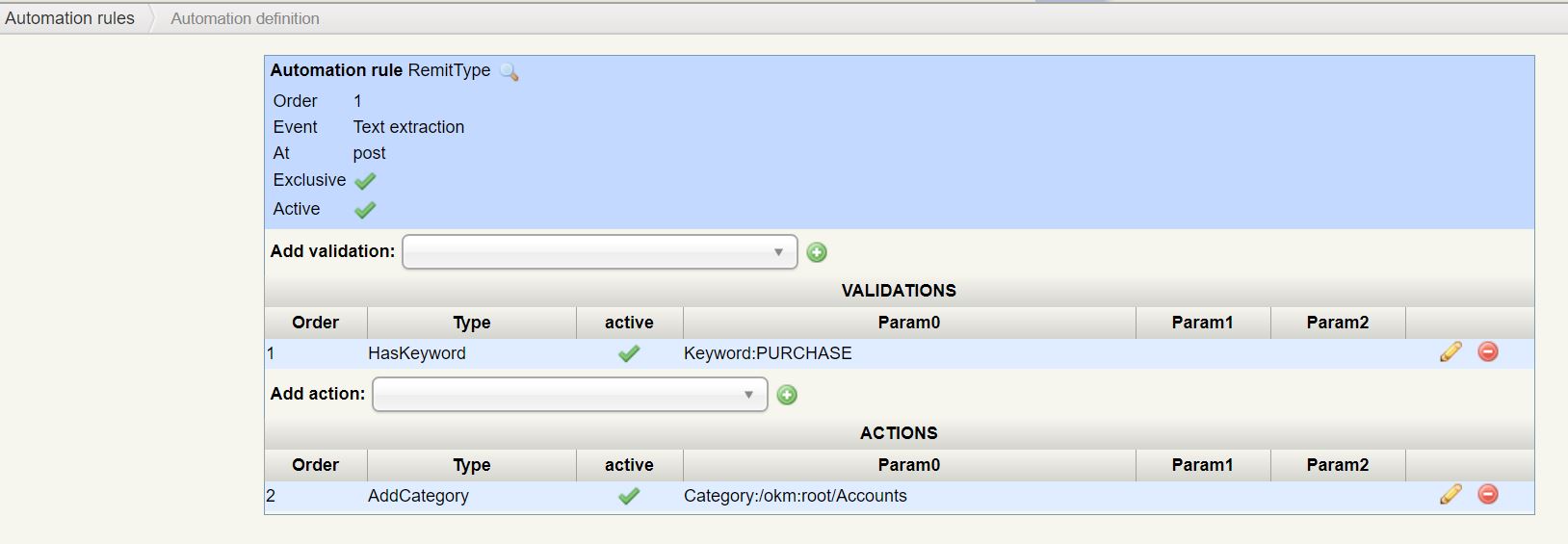
Task: Edit the AddCategory action with pencil icon
Action: tap(1450, 495)
